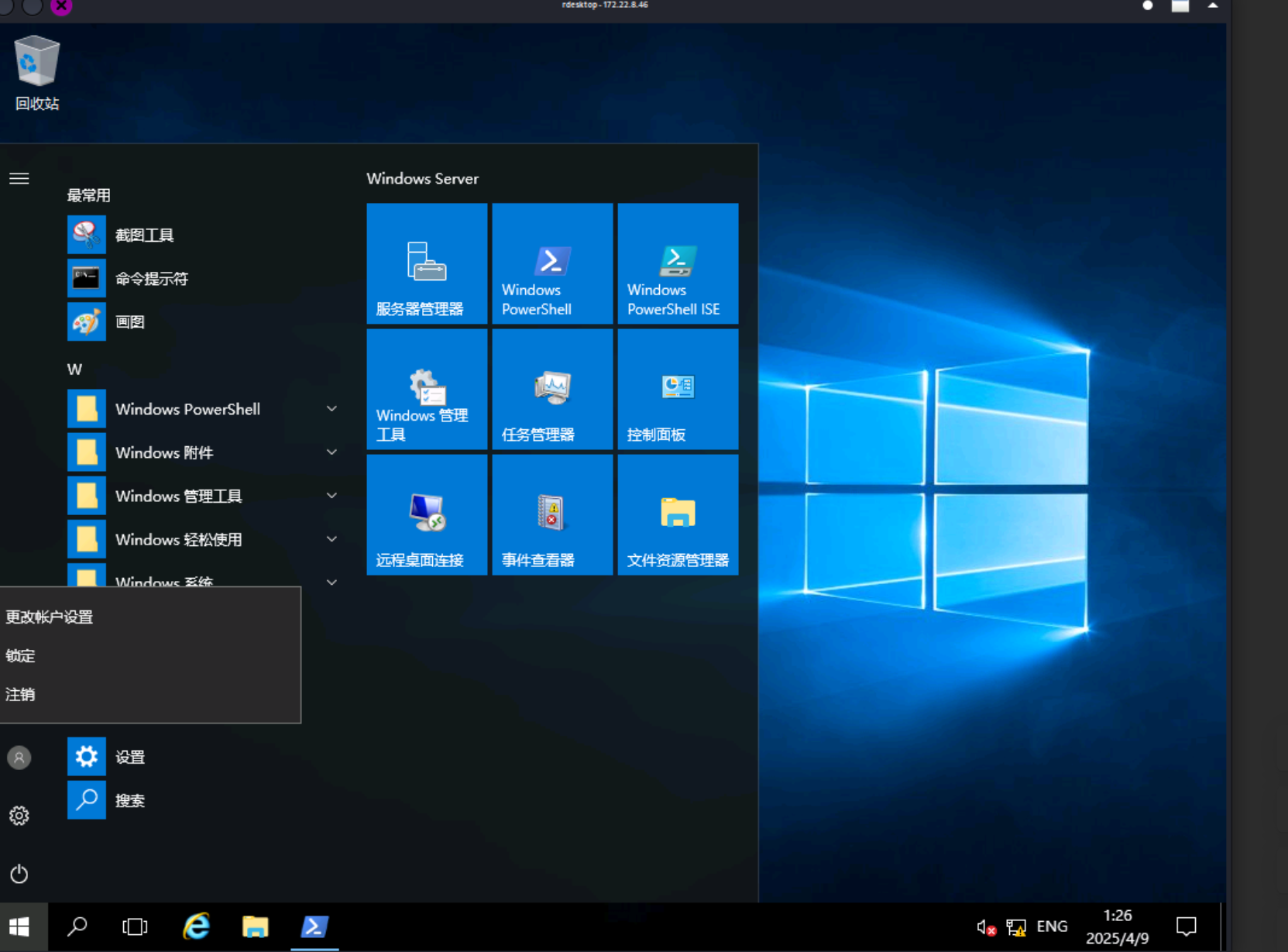The height and width of the screenshot is (952, 1288).
Task: Start the 远程桌面连接 tile
Action: [427, 514]
